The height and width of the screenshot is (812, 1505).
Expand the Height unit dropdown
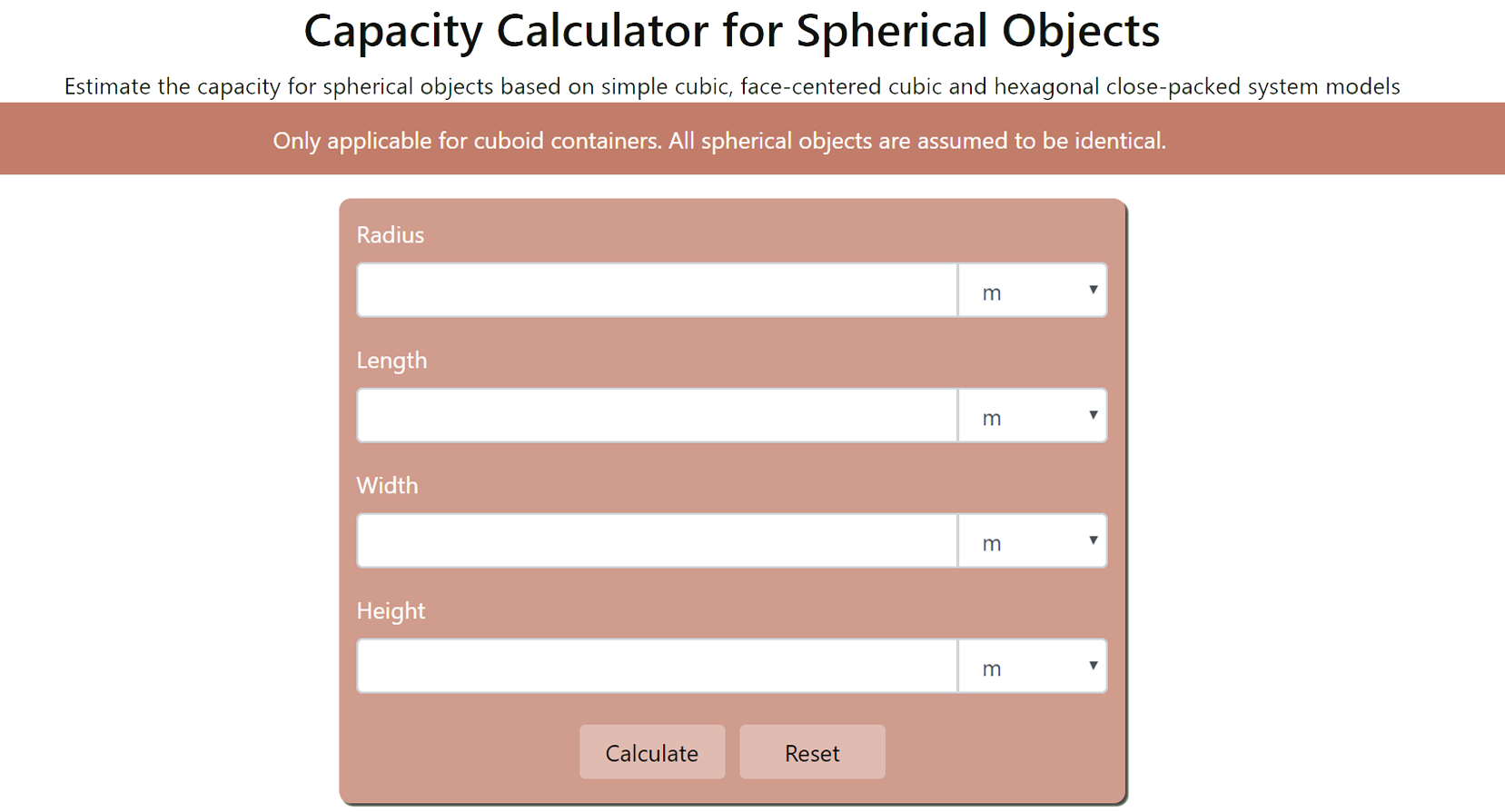coord(1033,666)
